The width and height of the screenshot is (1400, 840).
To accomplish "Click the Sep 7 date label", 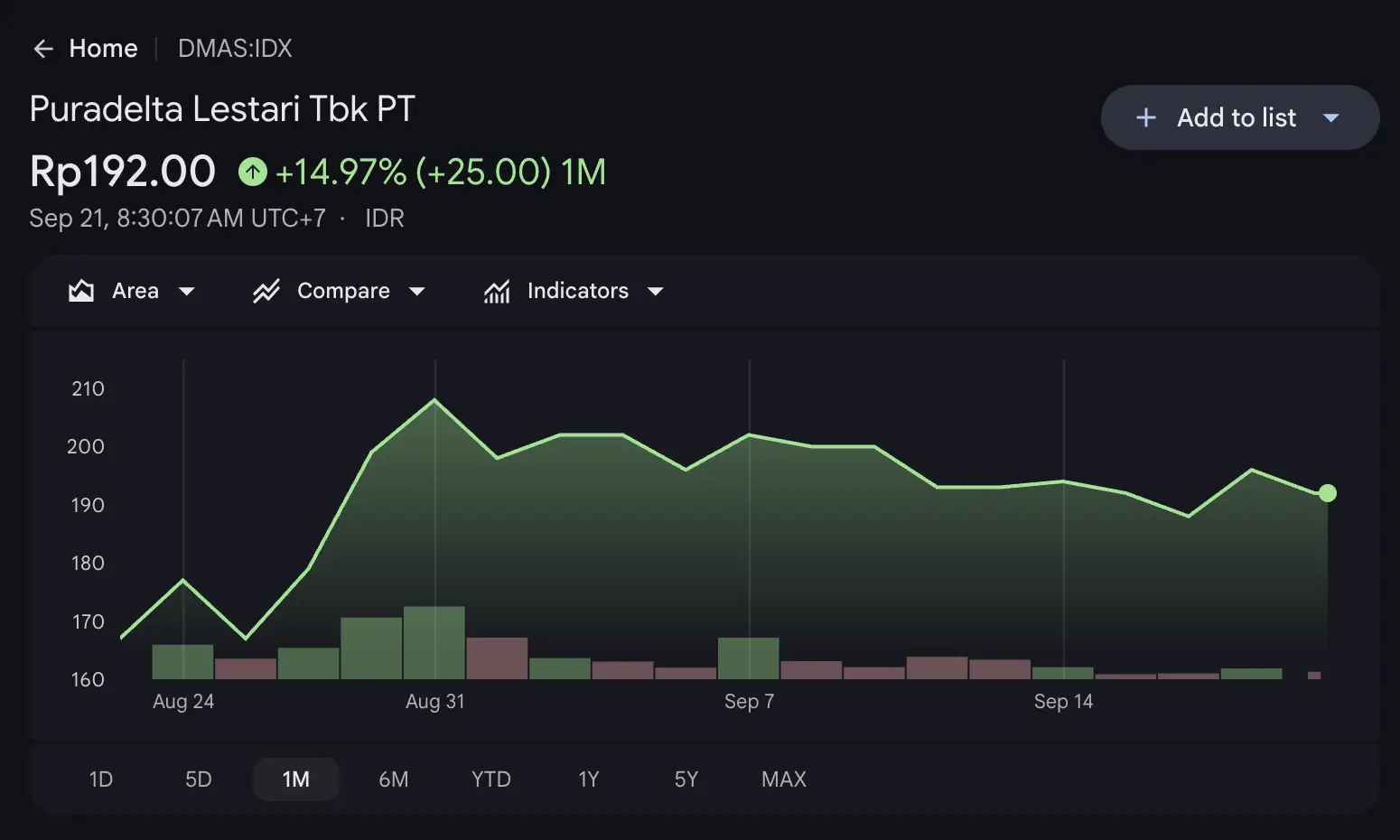I will click(750, 702).
